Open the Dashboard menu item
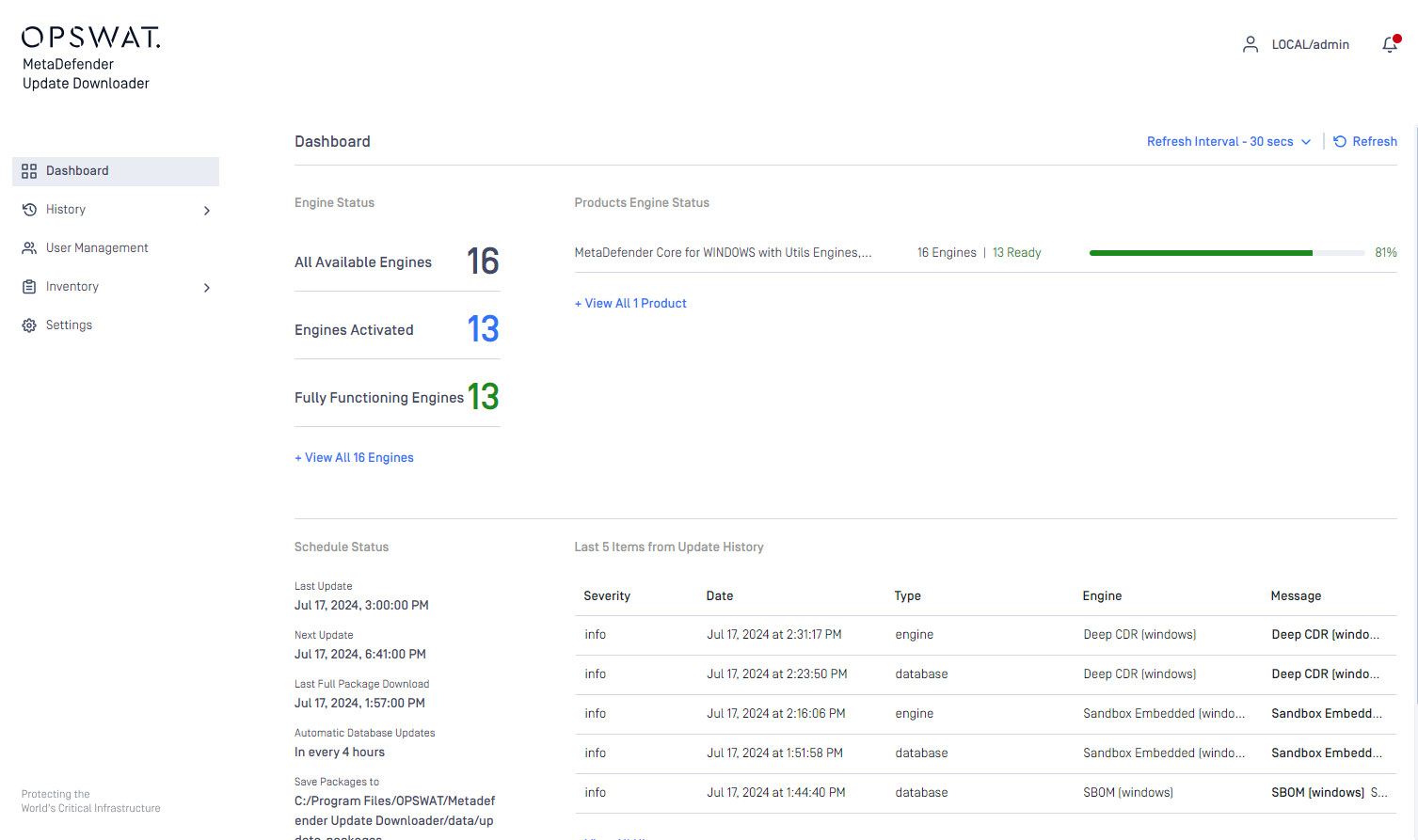Screen dimensions: 1418x840 (116, 171)
